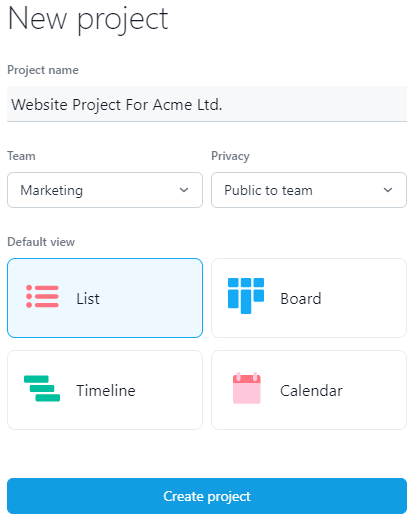Screen dimensions: 417x520
Task: Create the project with the blue button
Action: coord(207,496)
